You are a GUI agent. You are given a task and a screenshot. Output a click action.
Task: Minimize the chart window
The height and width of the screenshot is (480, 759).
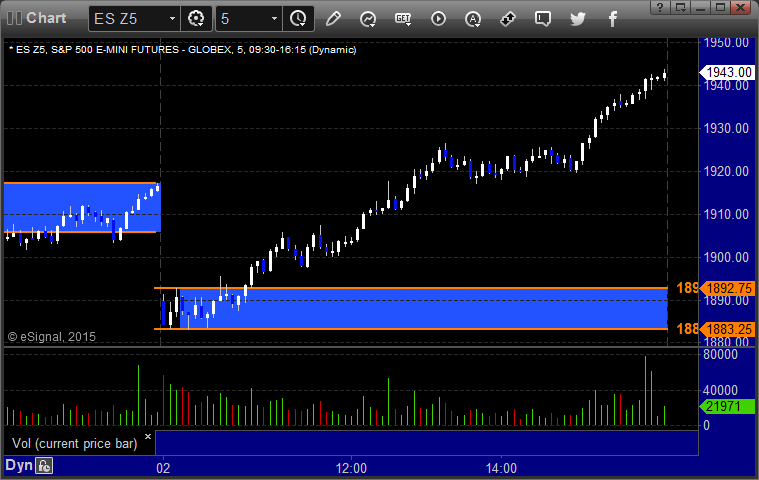coord(700,7)
